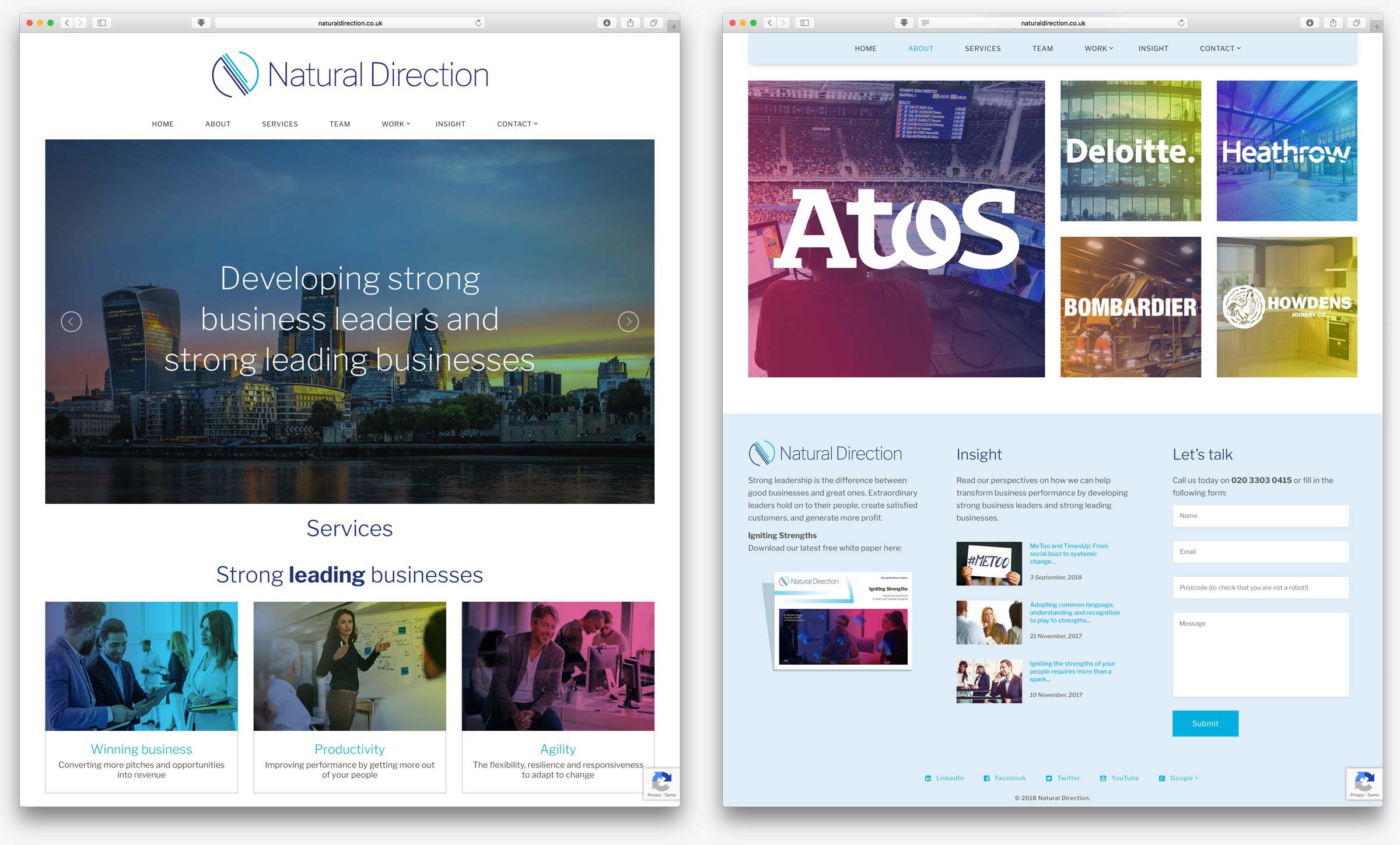The height and width of the screenshot is (845, 1400).
Task: Focus the Email input field
Action: pyautogui.click(x=1261, y=552)
